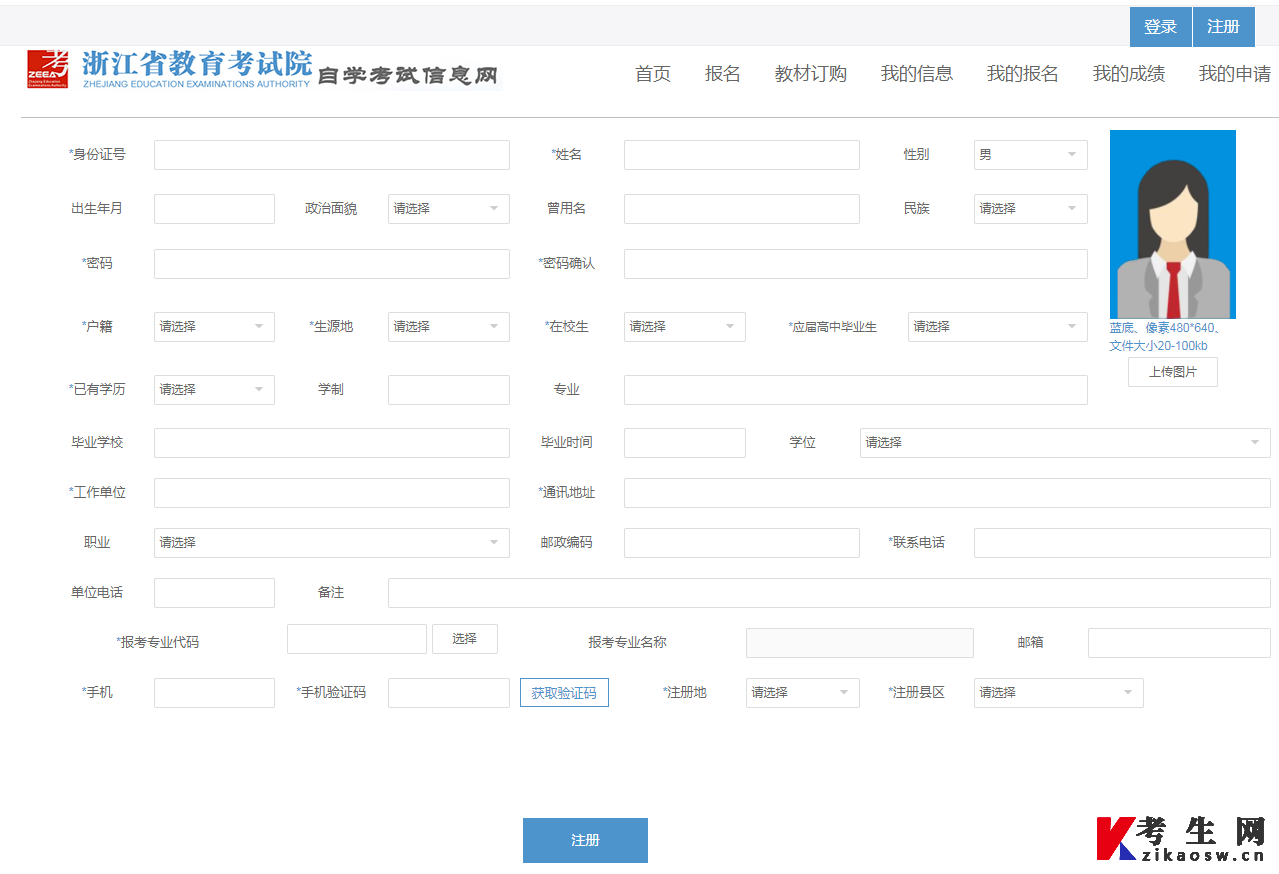Click the 工作单位 input field
Image resolution: width=1279 pixels, height=874 pixels.
pos(332,493)
